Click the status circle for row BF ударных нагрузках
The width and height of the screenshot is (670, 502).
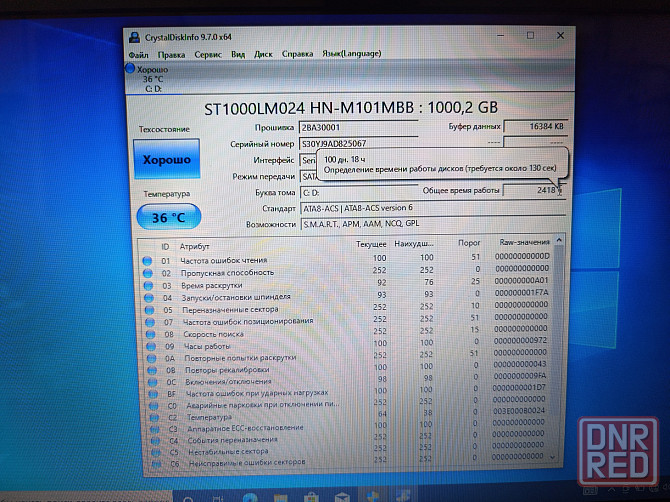pos(153,394)
